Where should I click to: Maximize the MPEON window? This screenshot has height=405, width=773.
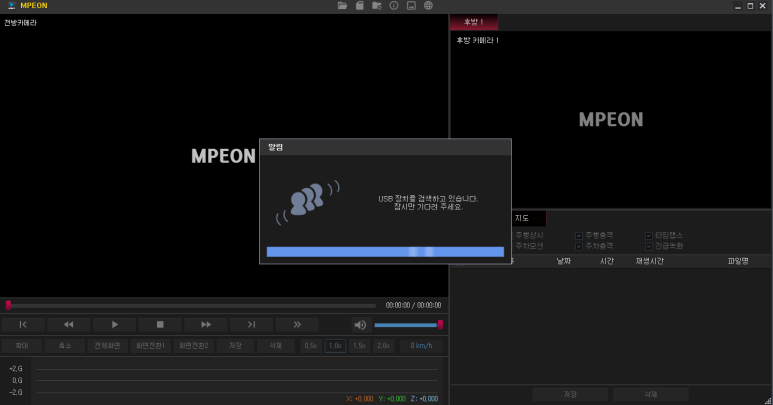click(x=750, y=6)
